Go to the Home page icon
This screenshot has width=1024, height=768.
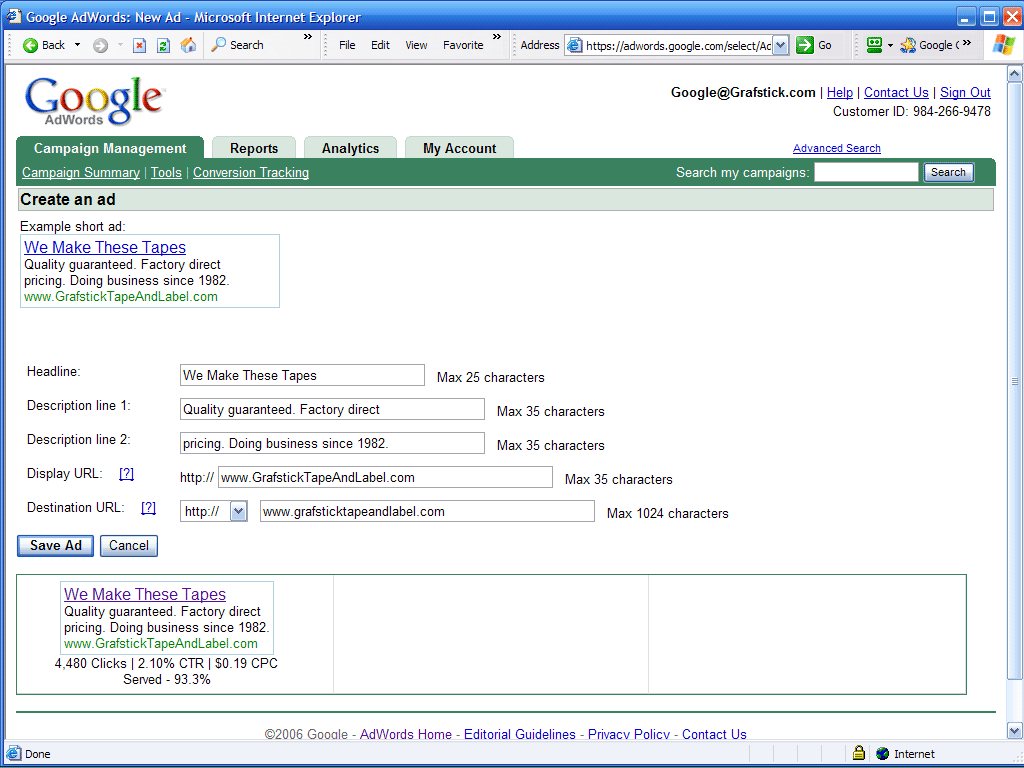pos(188,45)
